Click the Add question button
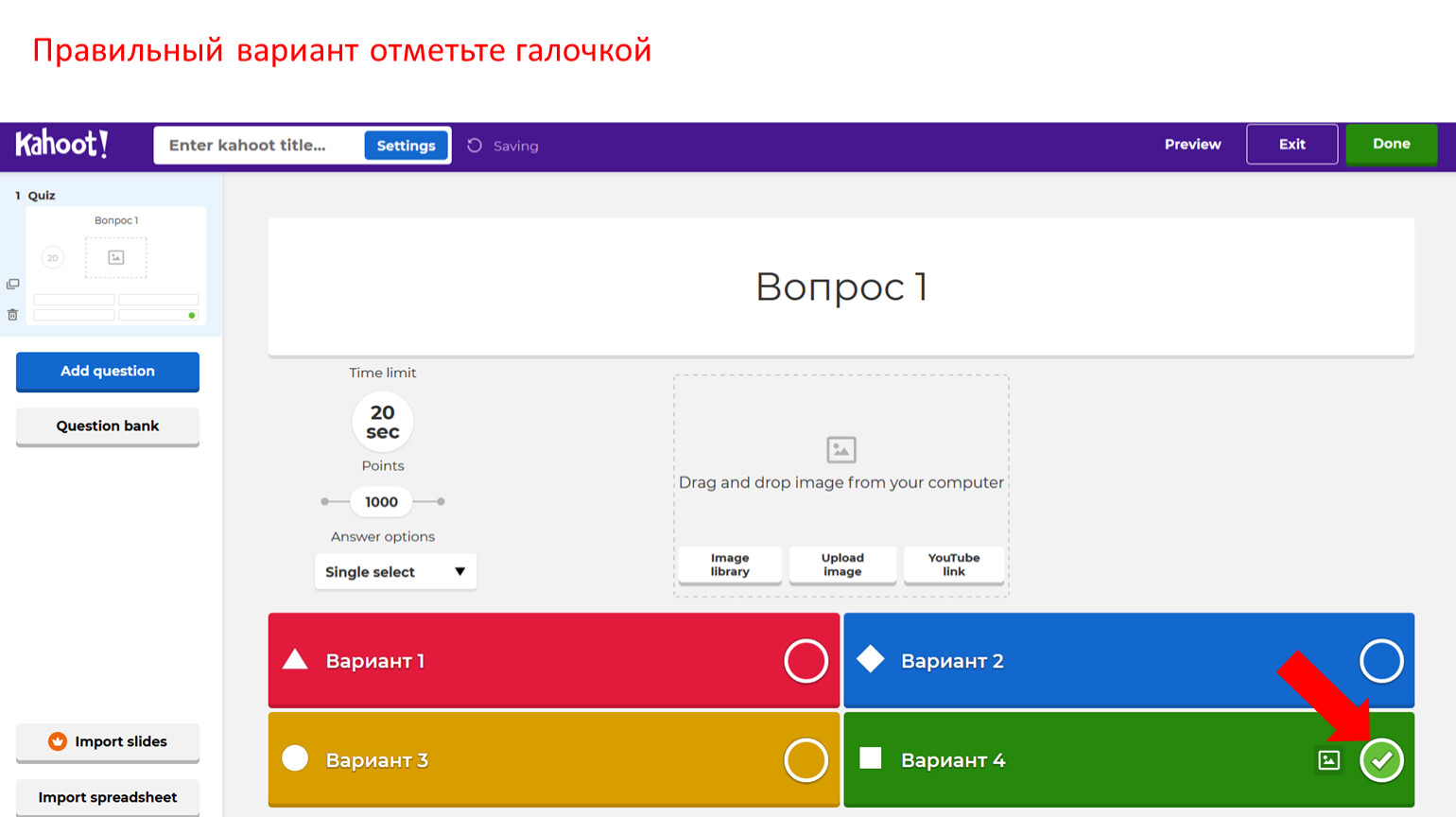 108,372
